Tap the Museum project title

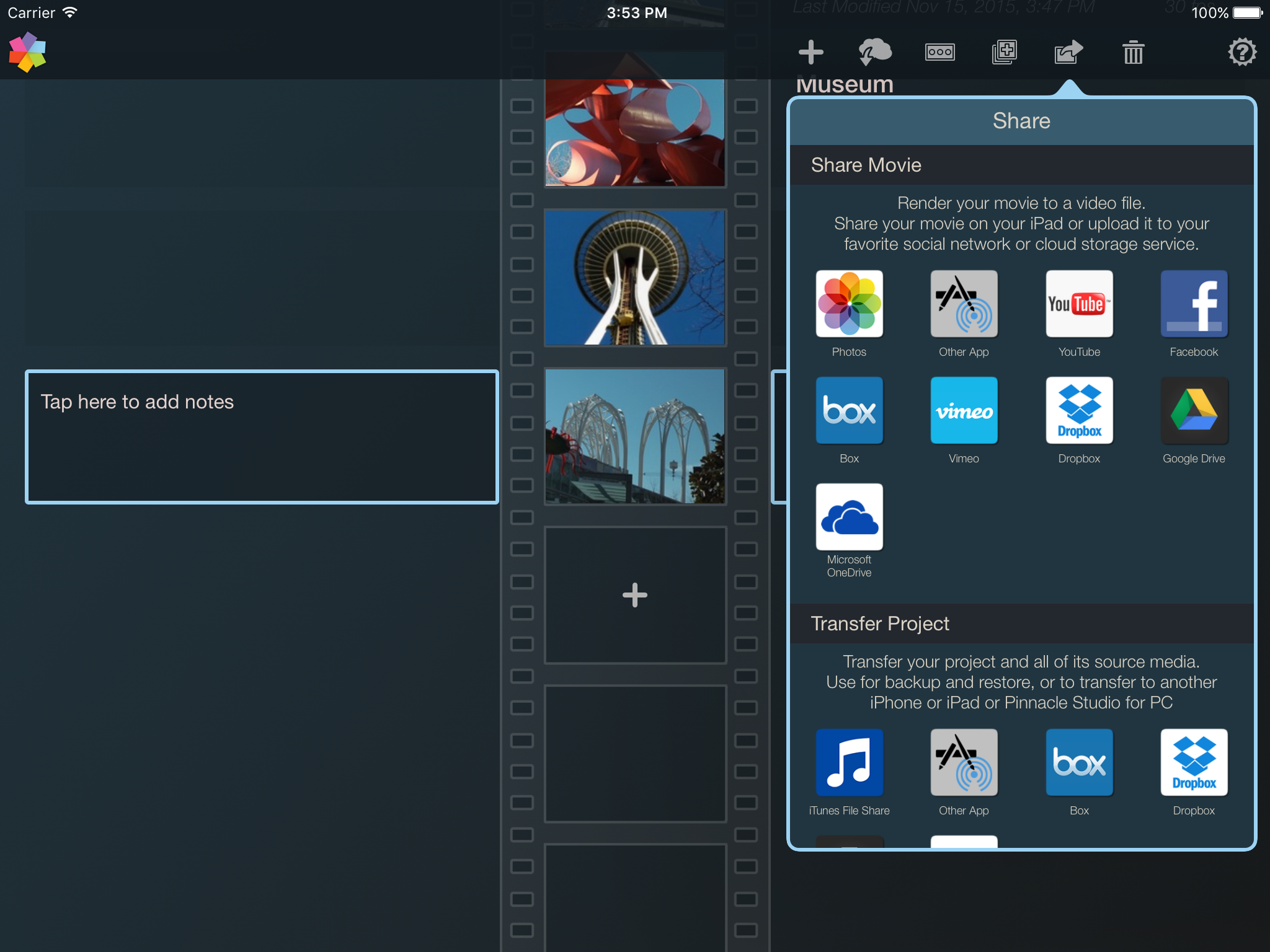(845, 86)
